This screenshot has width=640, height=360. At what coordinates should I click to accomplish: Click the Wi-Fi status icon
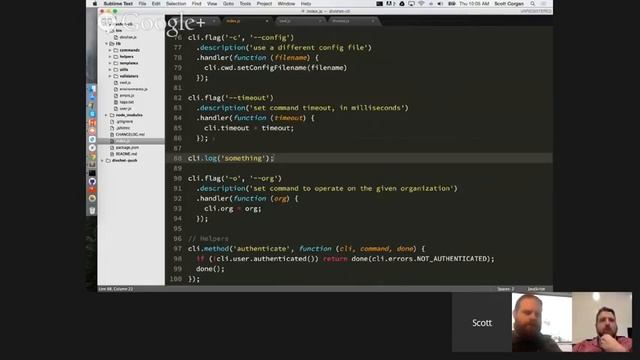coord(421,4)
